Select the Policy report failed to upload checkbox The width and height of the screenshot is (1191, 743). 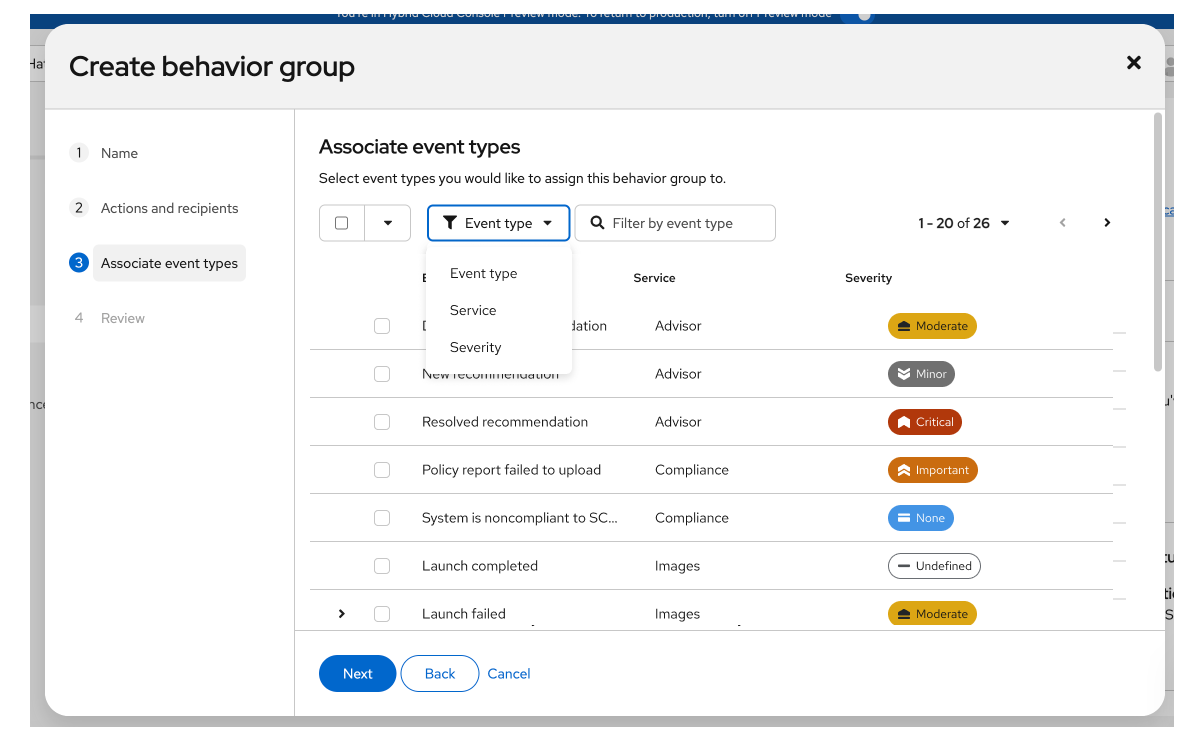[382, 470]
